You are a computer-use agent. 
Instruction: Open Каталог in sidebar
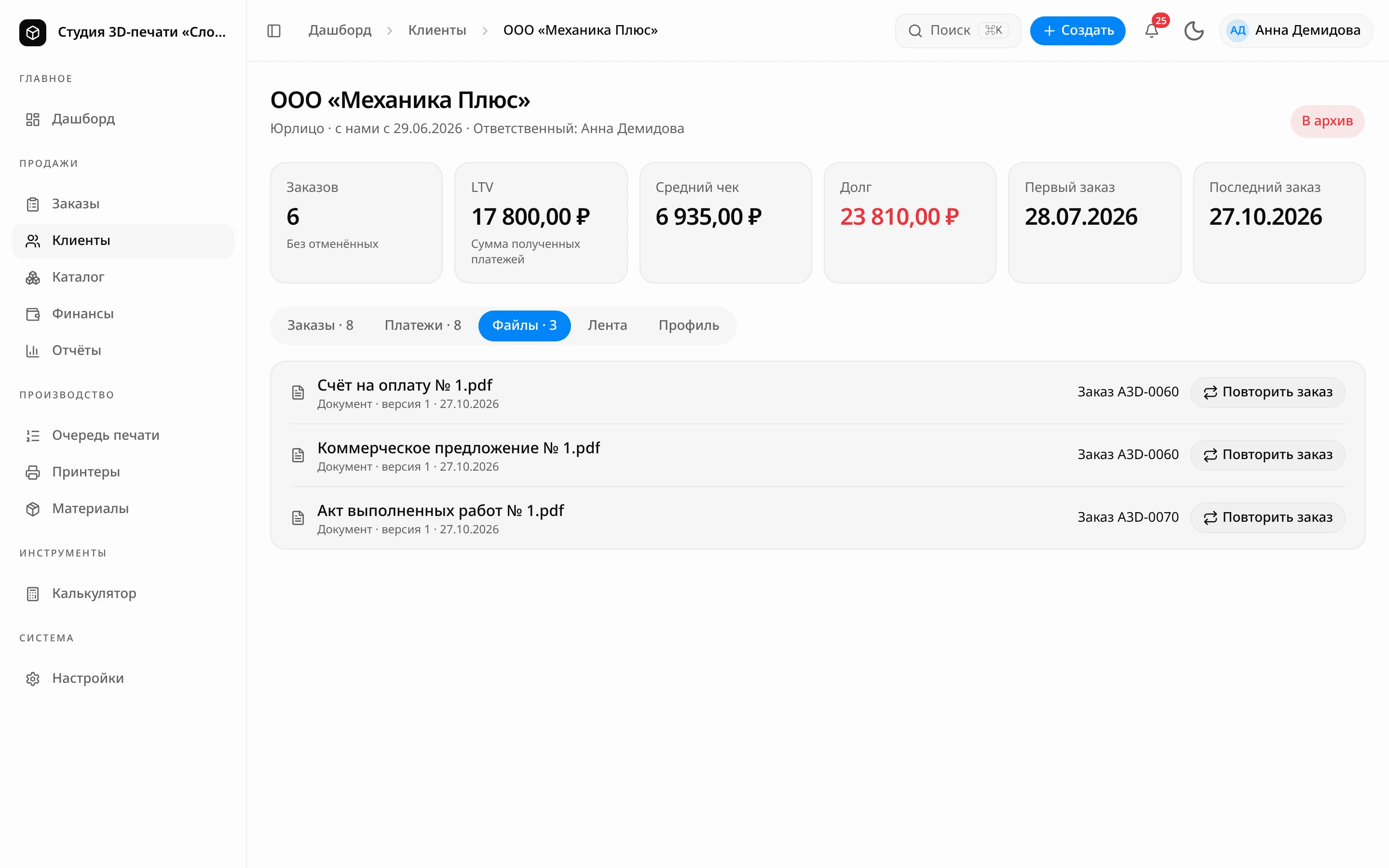123,277
